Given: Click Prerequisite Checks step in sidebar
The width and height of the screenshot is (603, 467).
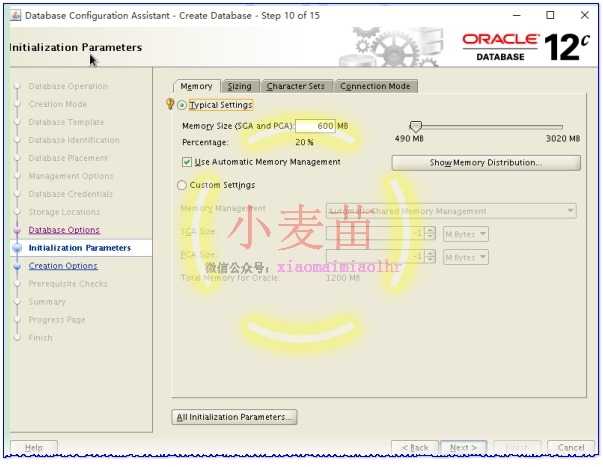Looking at the screenshot, I should 68,284.
